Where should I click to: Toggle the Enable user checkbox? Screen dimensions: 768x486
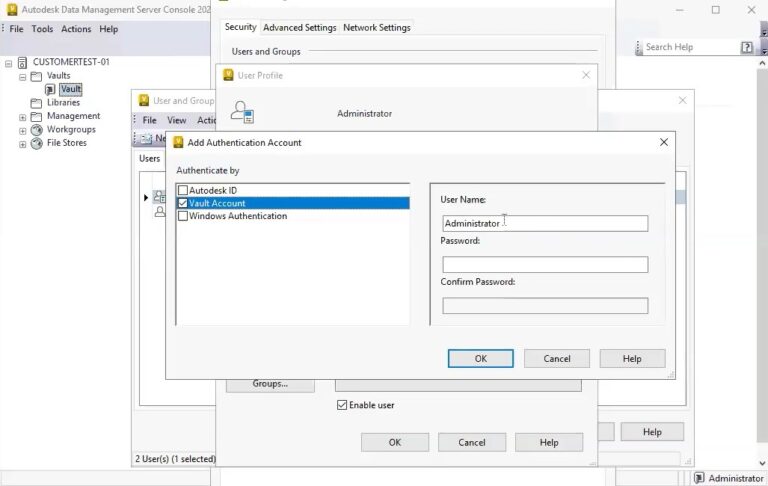[342, 405]
